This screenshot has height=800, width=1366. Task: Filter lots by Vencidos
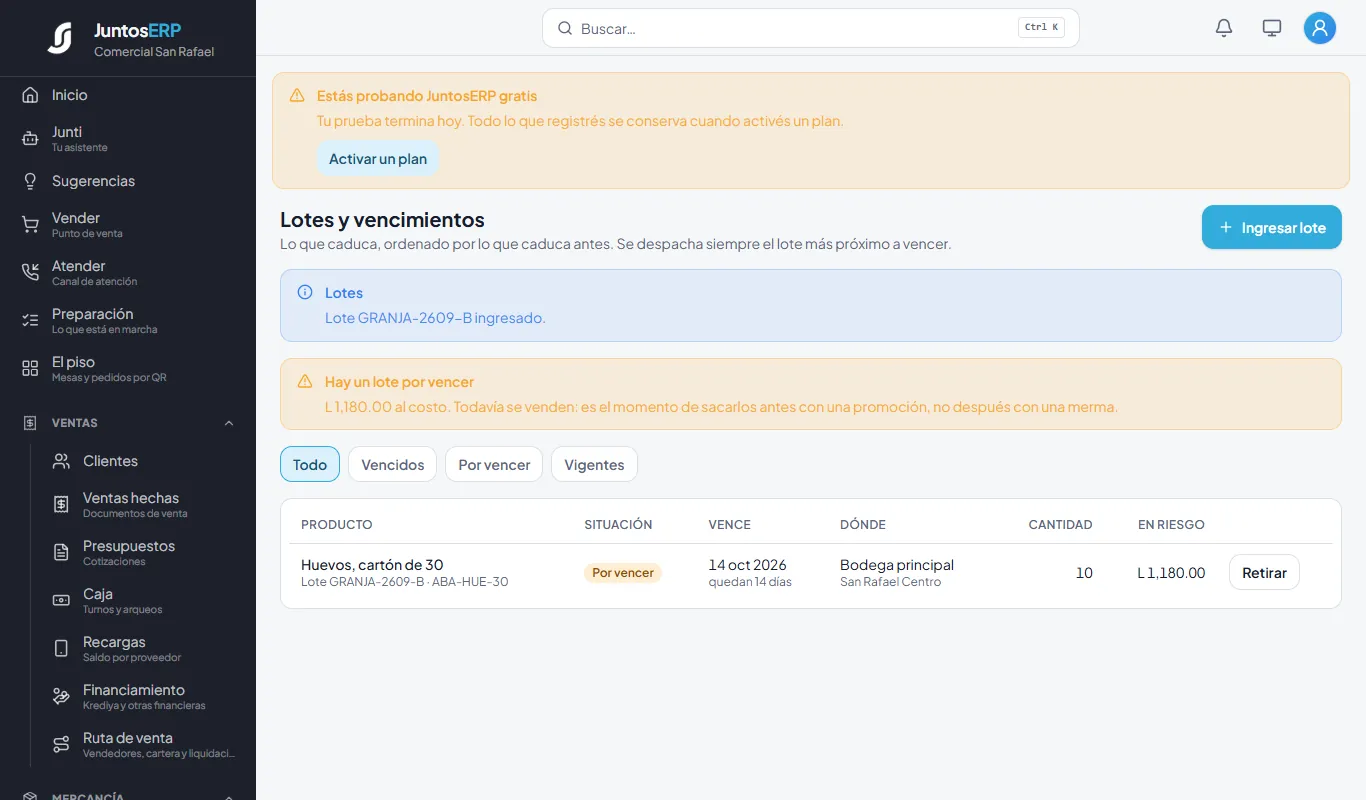click(x=392, y=464)
